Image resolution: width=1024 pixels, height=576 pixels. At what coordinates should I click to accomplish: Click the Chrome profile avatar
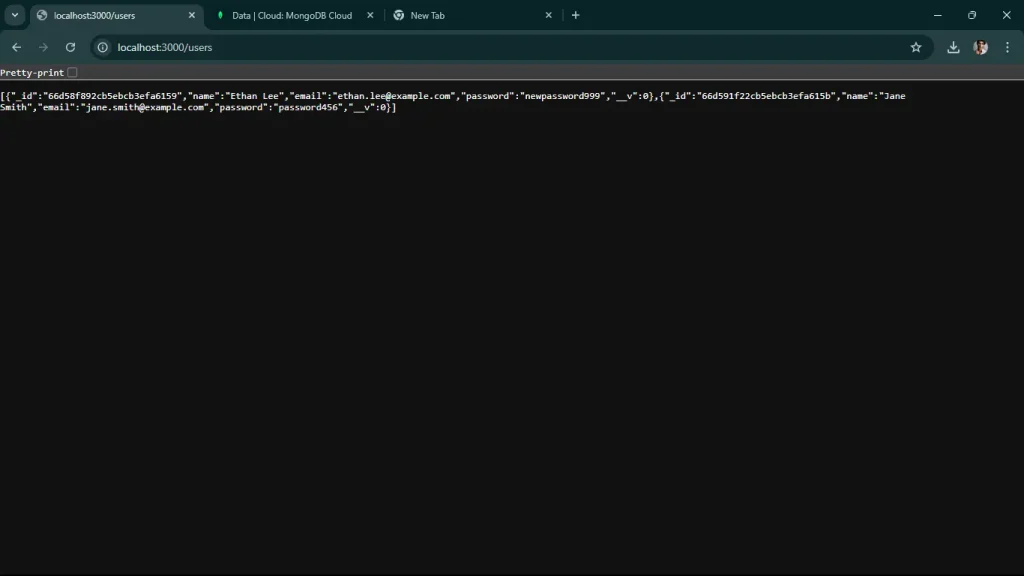tap(981, 47)
